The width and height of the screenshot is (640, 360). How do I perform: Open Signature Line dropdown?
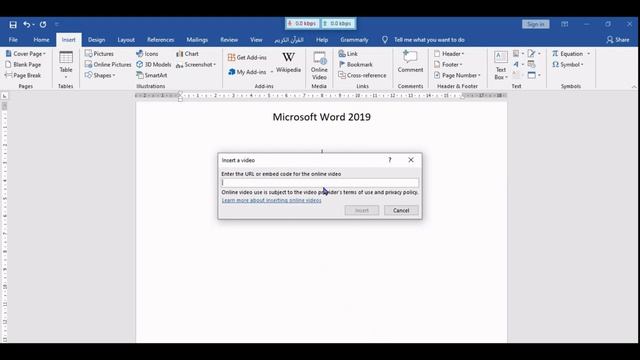click(534, 54)
